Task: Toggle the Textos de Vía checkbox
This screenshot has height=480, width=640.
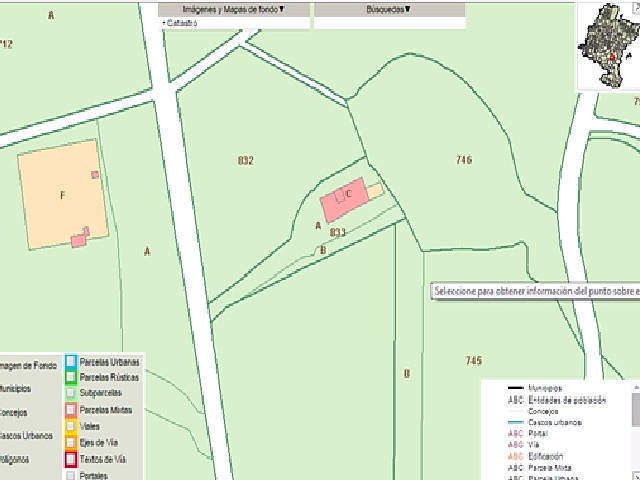Action: [x=71, y=460]
